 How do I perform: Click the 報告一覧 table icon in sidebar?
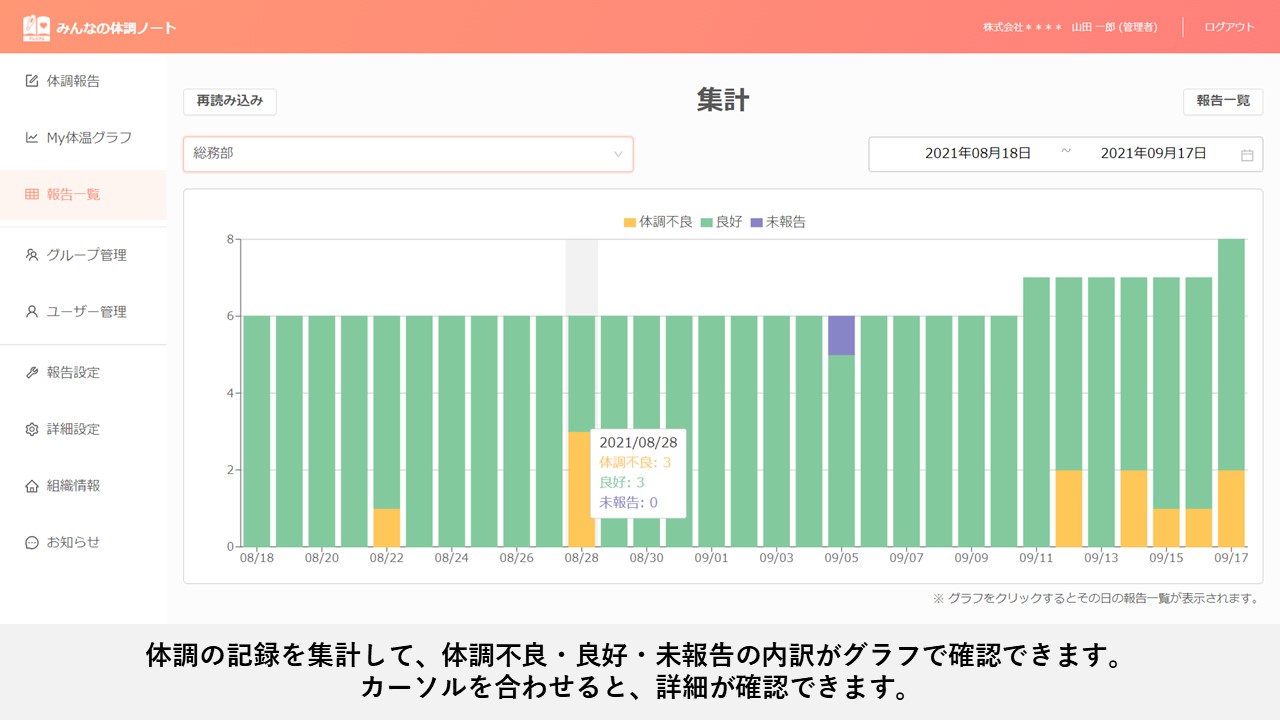click(32, 195)
